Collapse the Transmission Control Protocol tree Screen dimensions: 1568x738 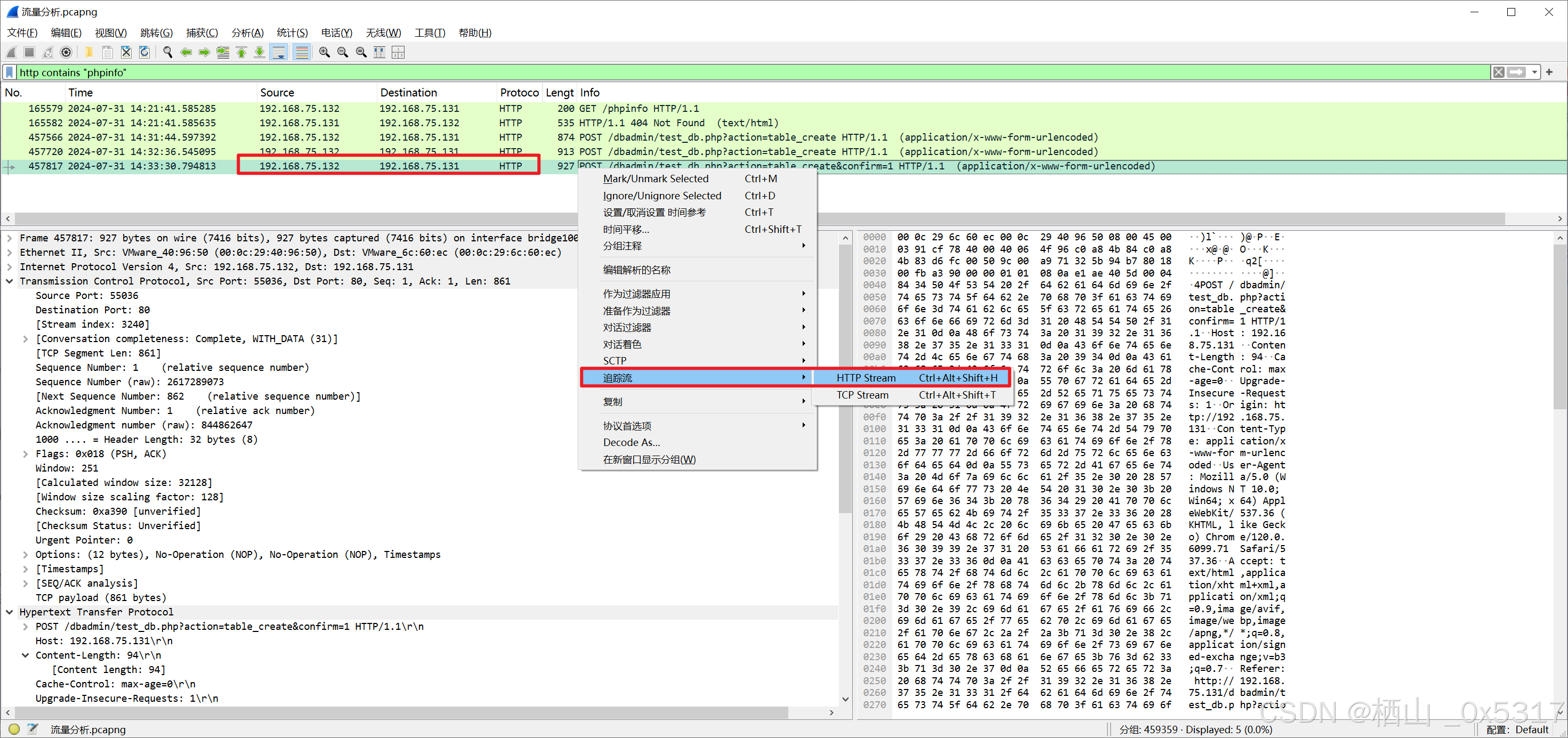[10, 281]
